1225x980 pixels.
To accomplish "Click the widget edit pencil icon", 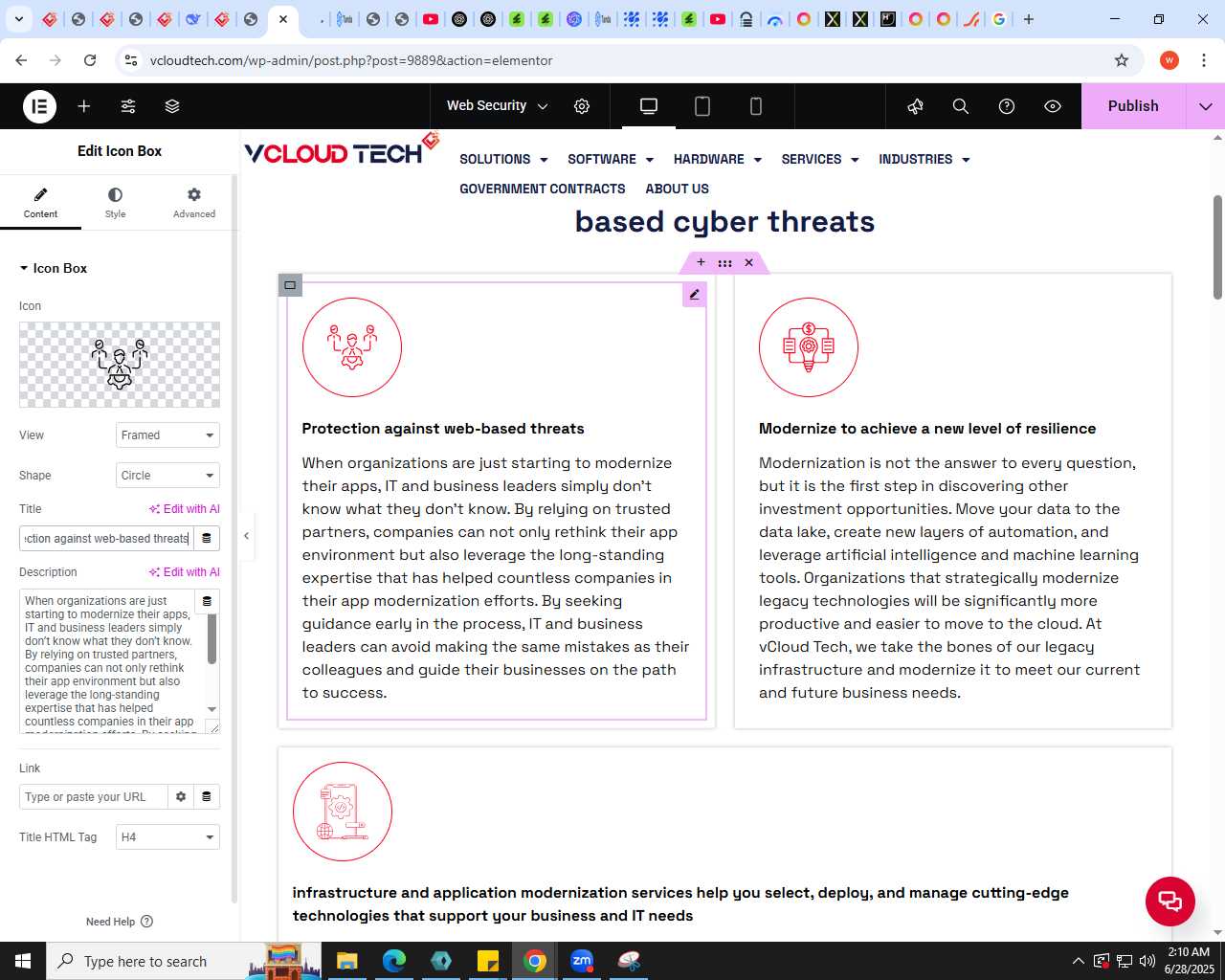I will [x=694, y=295].
